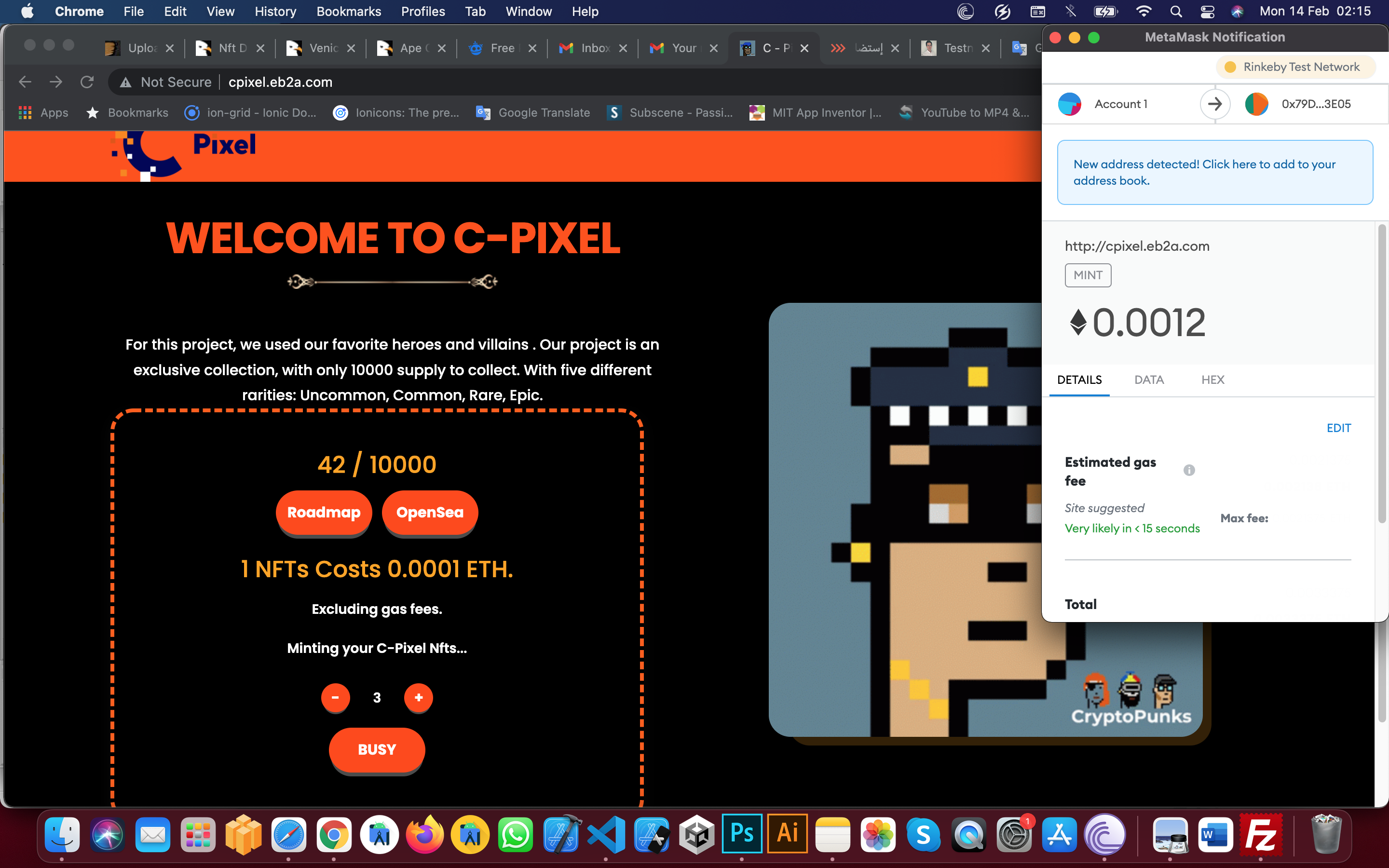Open the Apps bookmarks shortcut

[43, 112]
